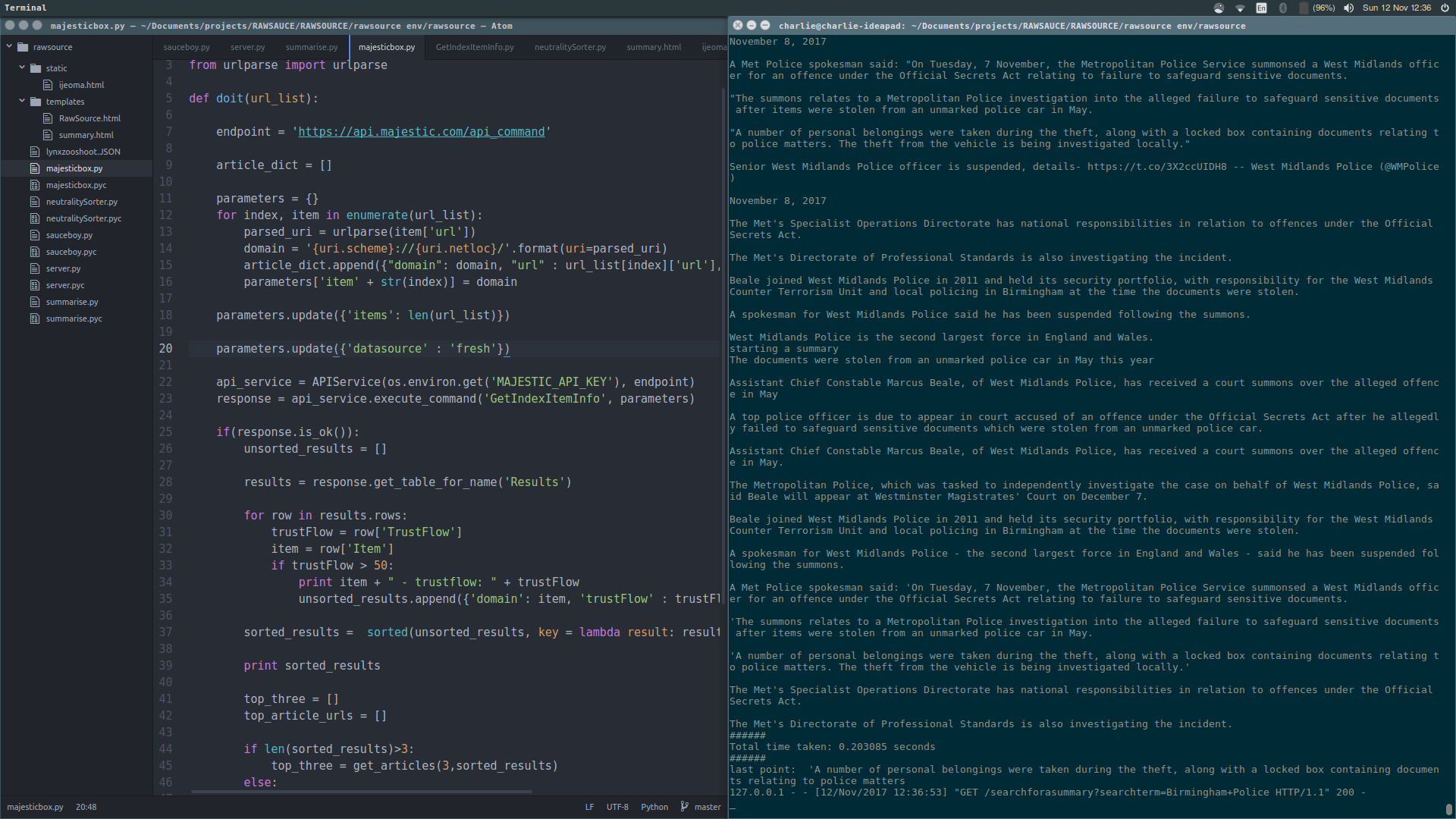
Task: Click the LF line ending selector
Action: coord(589,807)
